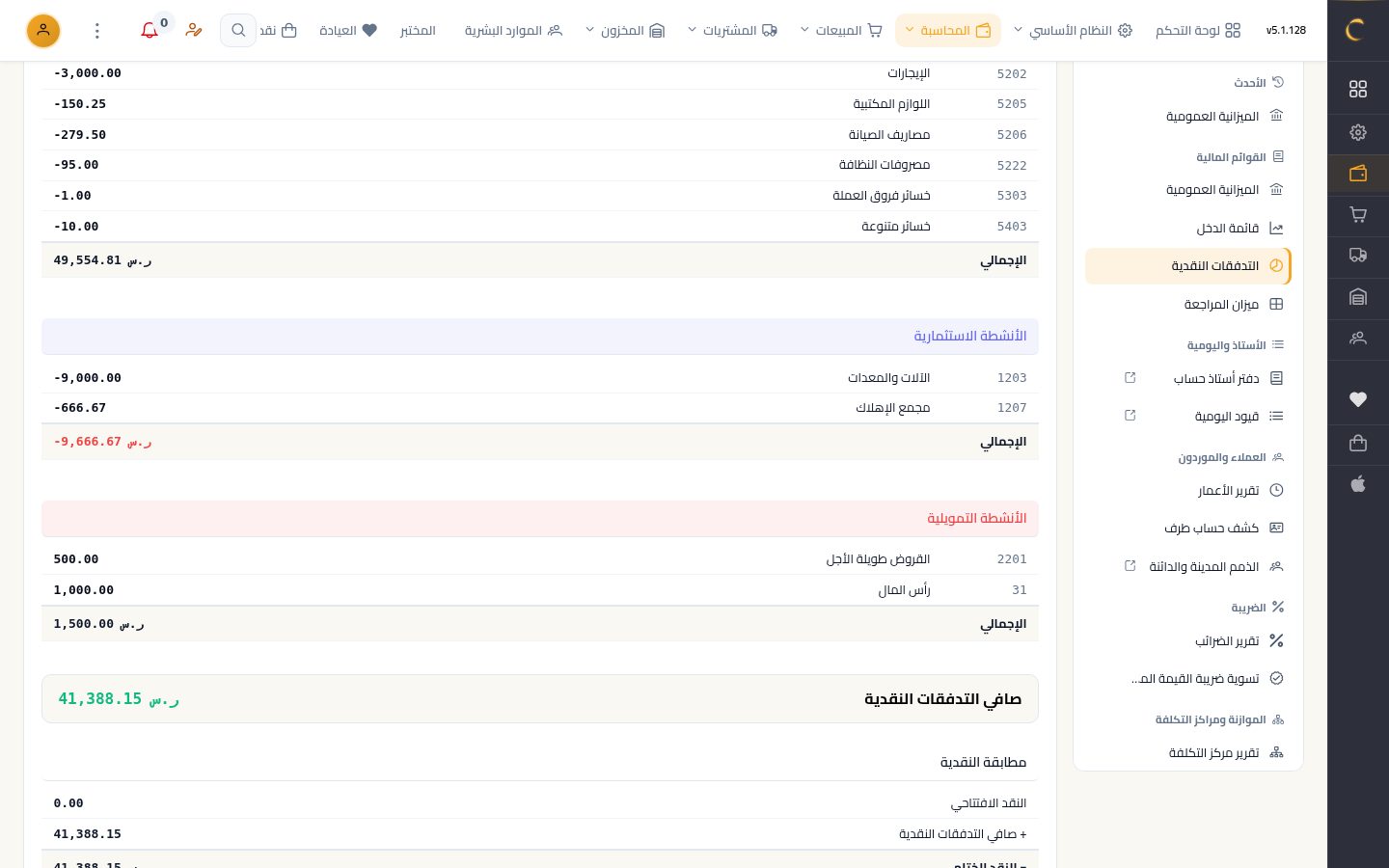The height and width of the screenshot is (868, 1389).
Task: Open the user profile avatar menu
Action: tap(43, 31)
